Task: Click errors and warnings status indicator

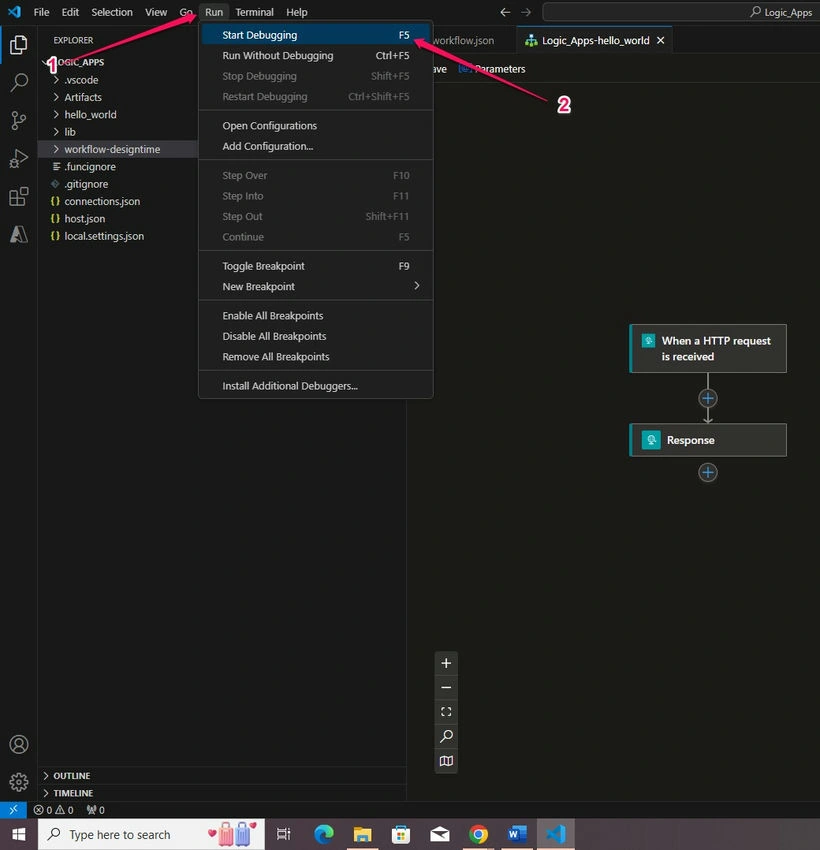Action: pyautogui.click(x=54, y=810)
